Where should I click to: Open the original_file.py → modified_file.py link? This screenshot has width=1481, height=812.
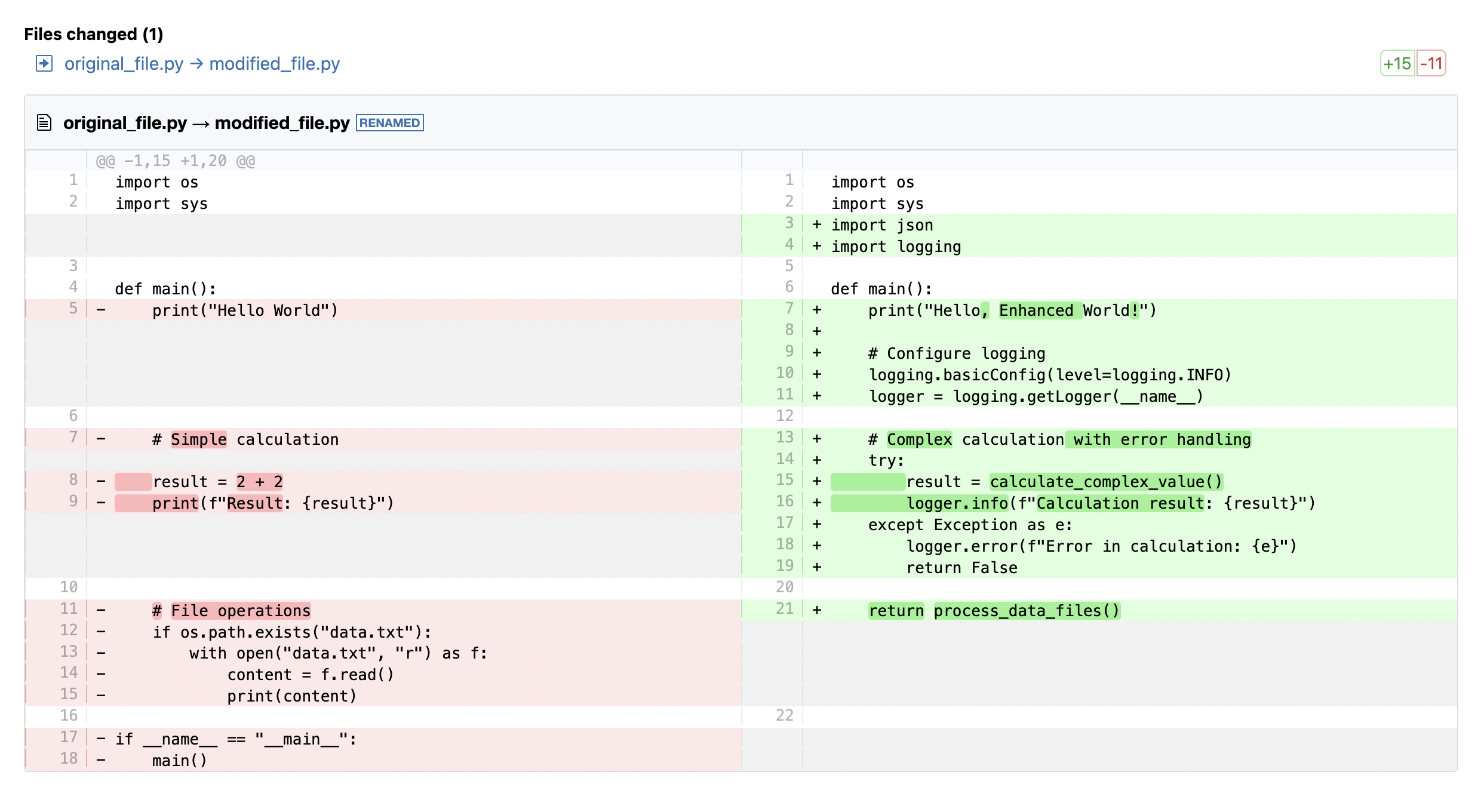(x=202, y=63)
